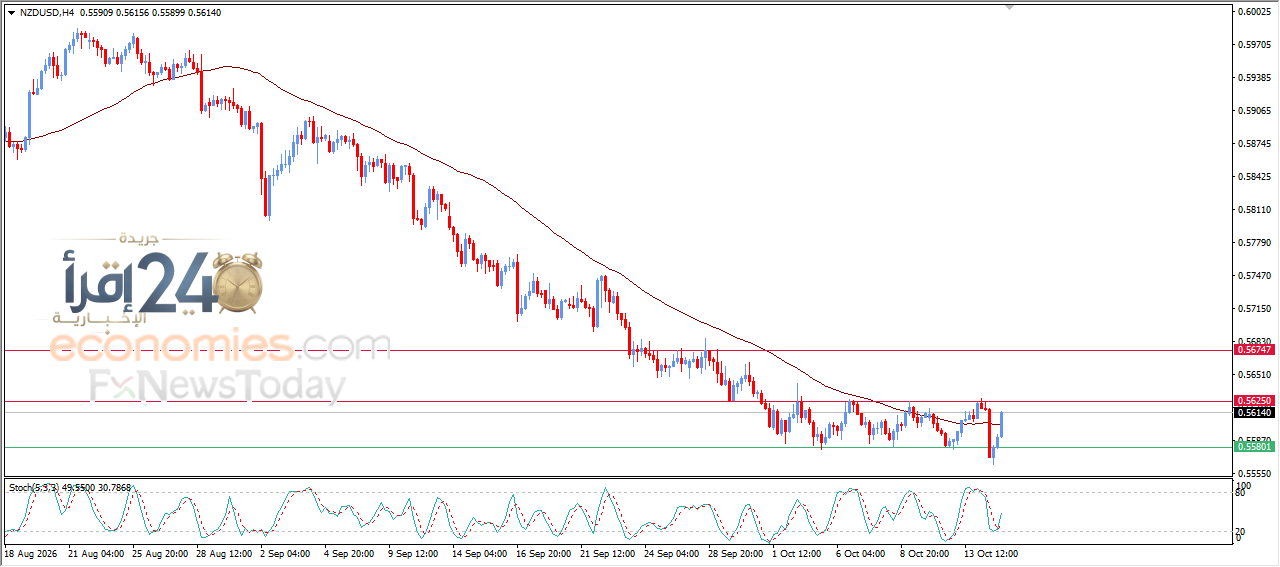Viewport: 1280px width, 567px height.
Task: Click the 24 Sep 04:00 time label
Action: [x=672, y=553]
